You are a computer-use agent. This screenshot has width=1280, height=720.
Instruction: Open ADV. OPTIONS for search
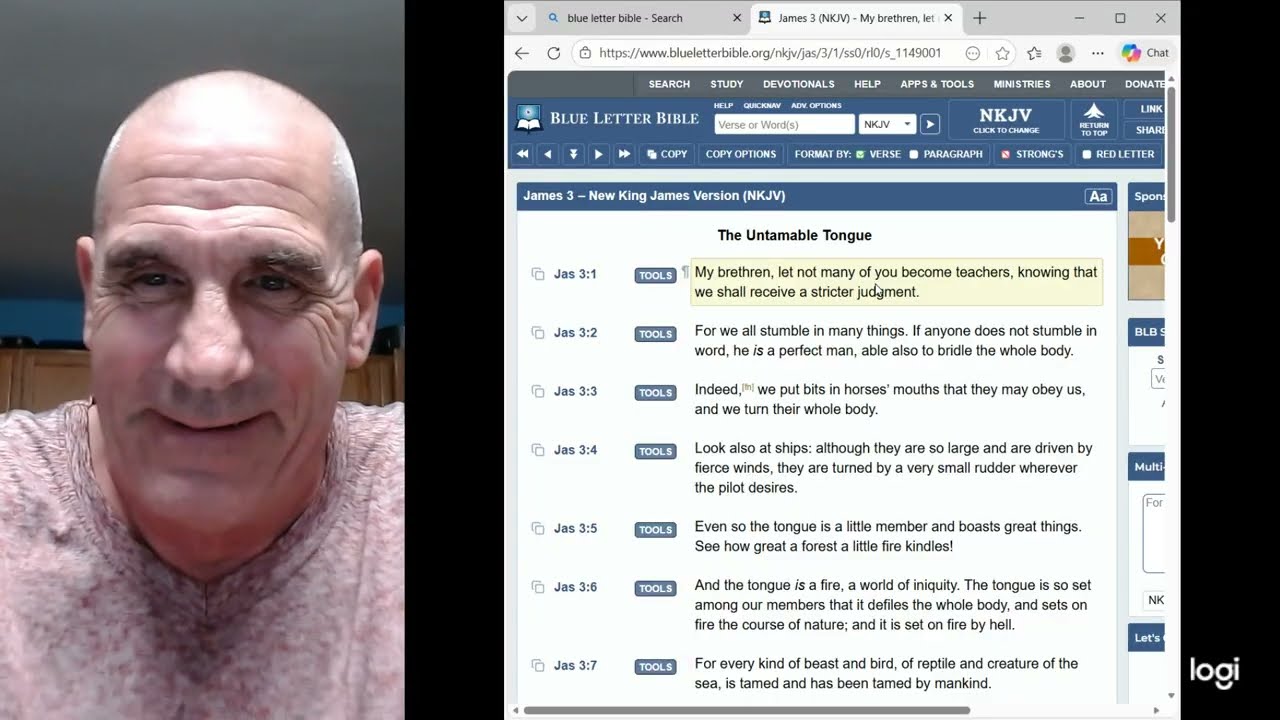pos(816,105)
